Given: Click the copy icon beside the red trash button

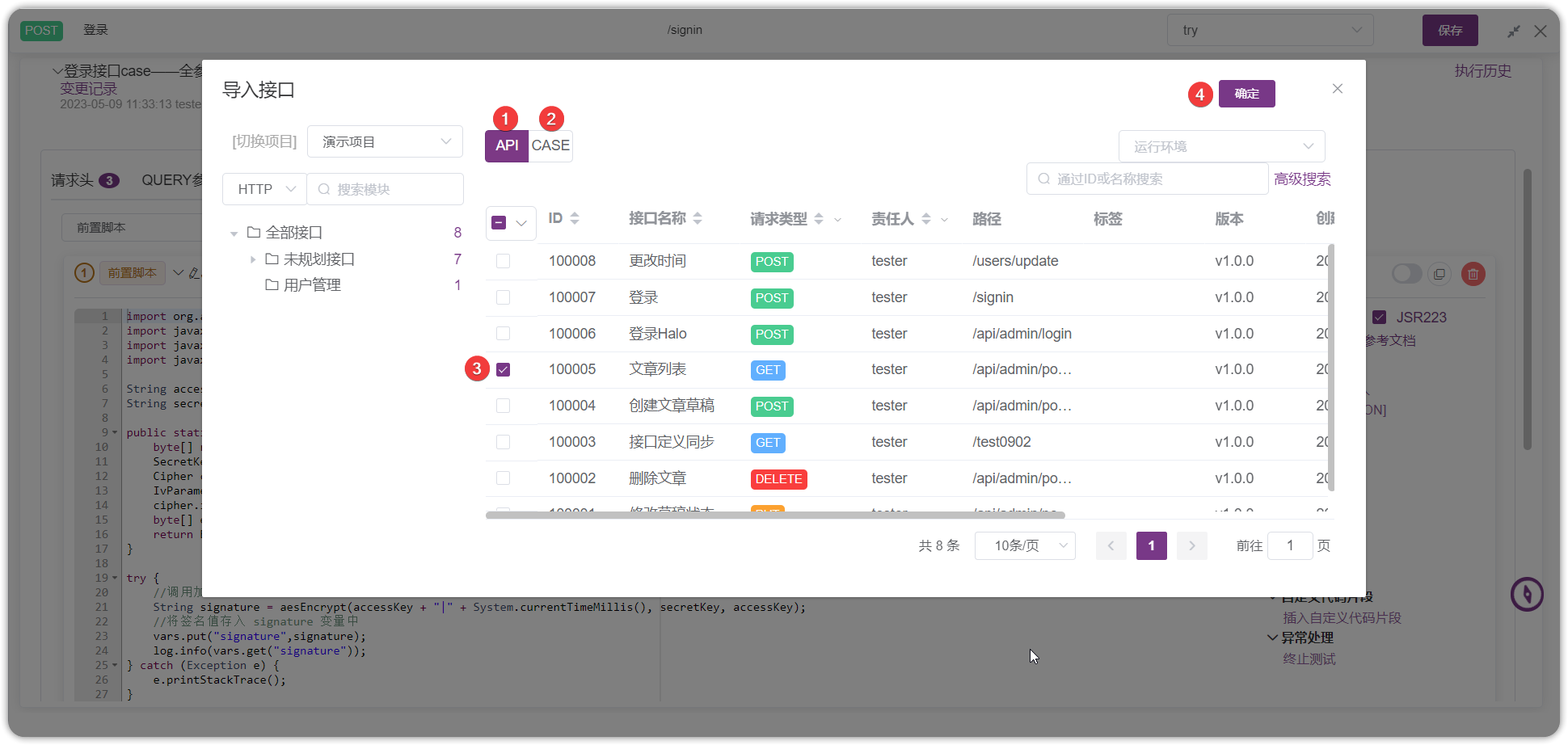Looking at the screenshot, I should click(1439, 274).
